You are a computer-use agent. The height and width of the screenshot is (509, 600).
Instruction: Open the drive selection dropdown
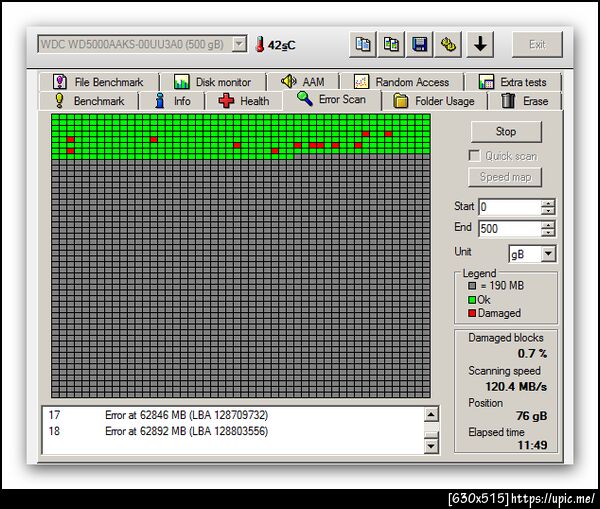pyautogui.click(x=239, y=44)
